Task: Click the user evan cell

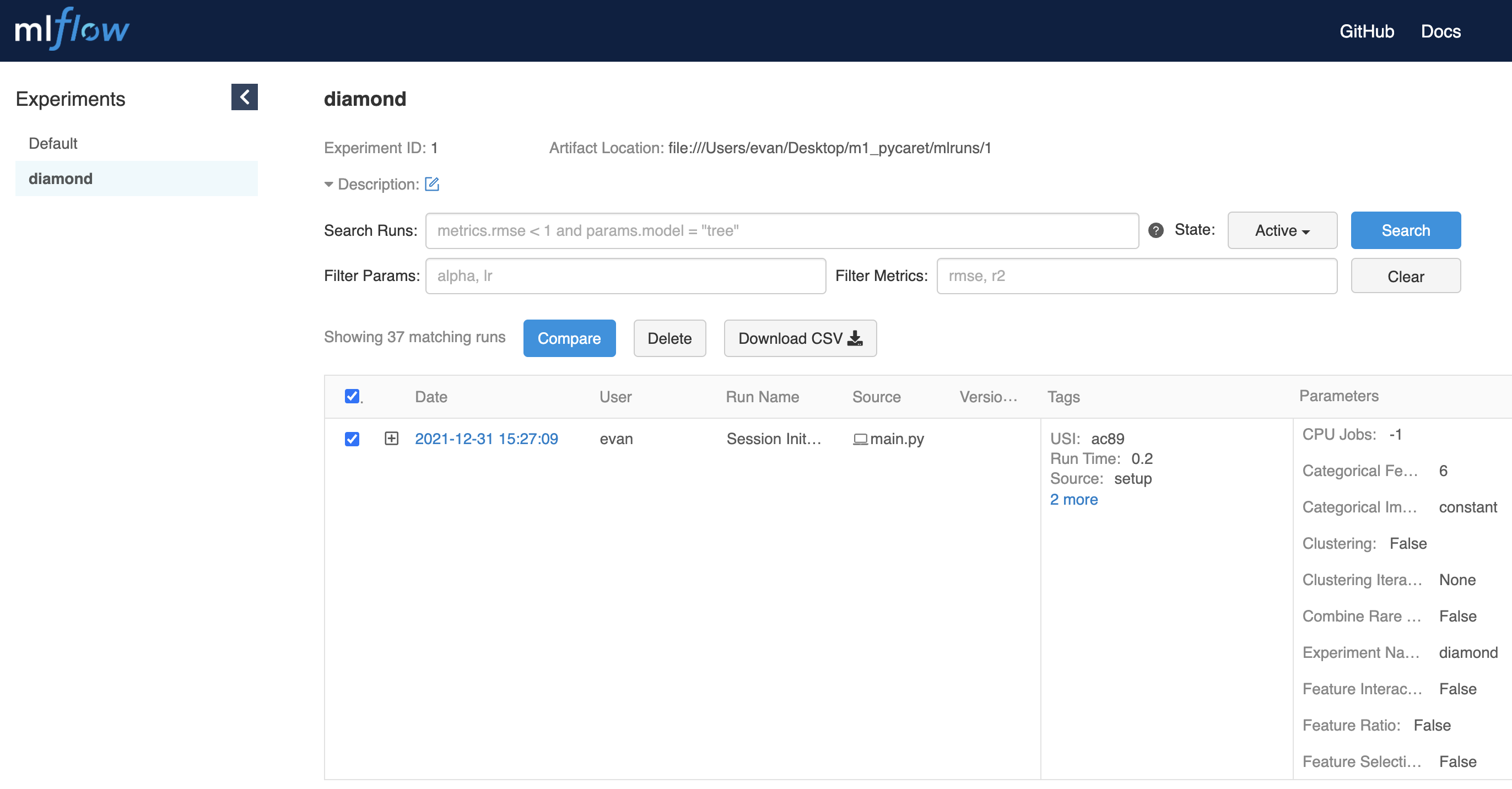Action: [x=616, y=439]
